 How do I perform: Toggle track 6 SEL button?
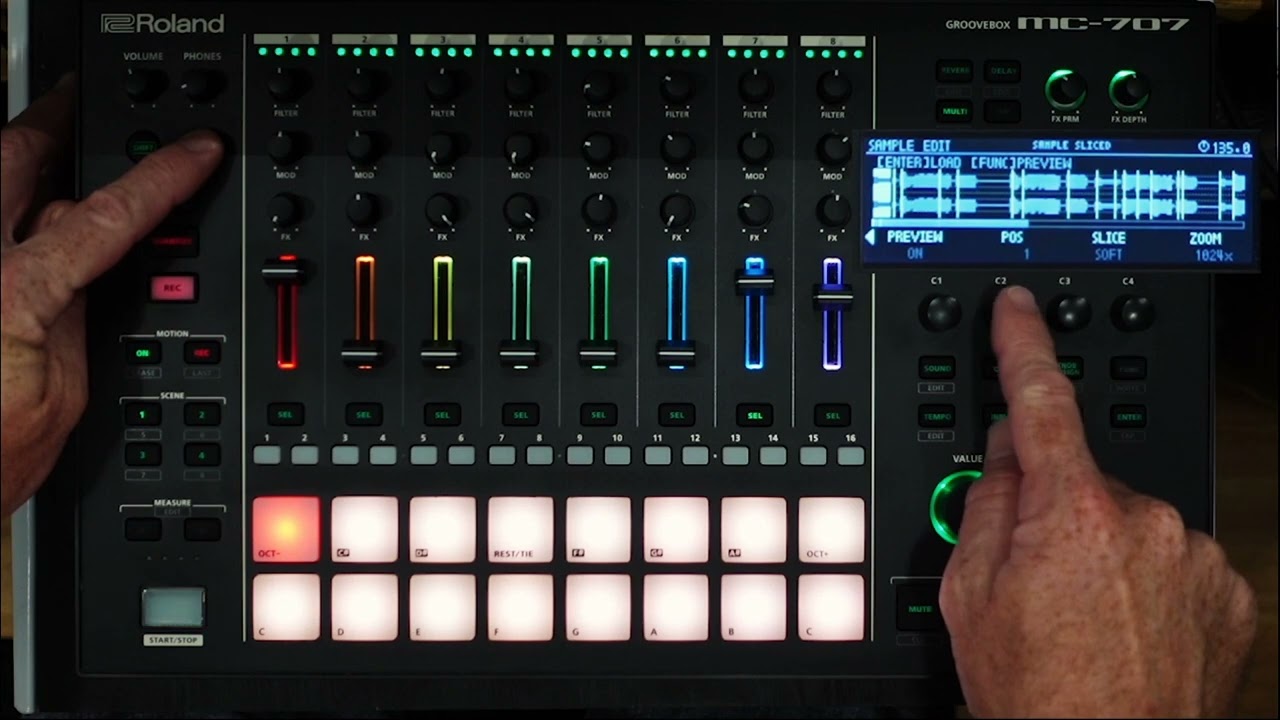click(x=677, y=414)
